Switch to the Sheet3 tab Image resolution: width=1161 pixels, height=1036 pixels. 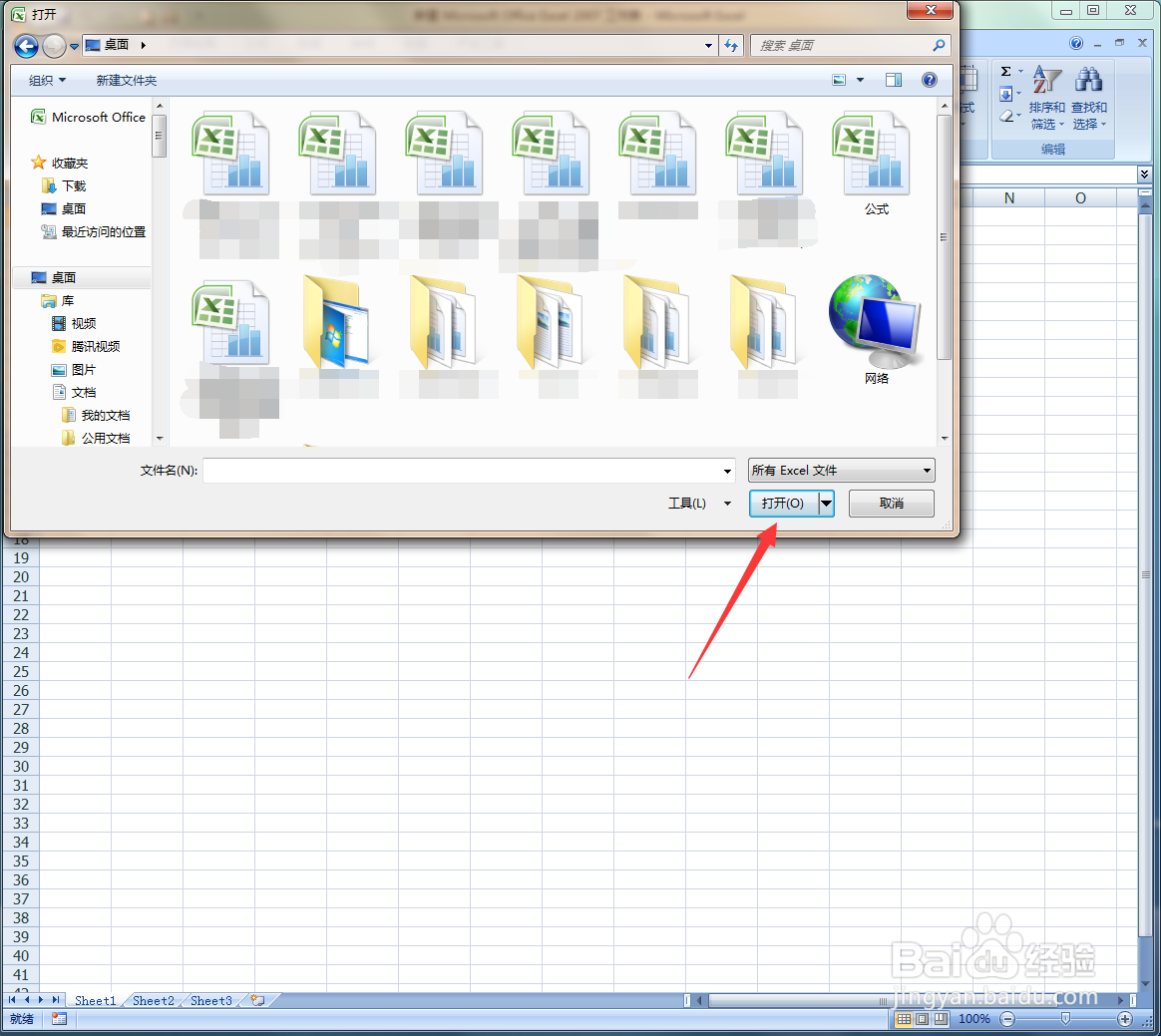(x=211, y=1000)
